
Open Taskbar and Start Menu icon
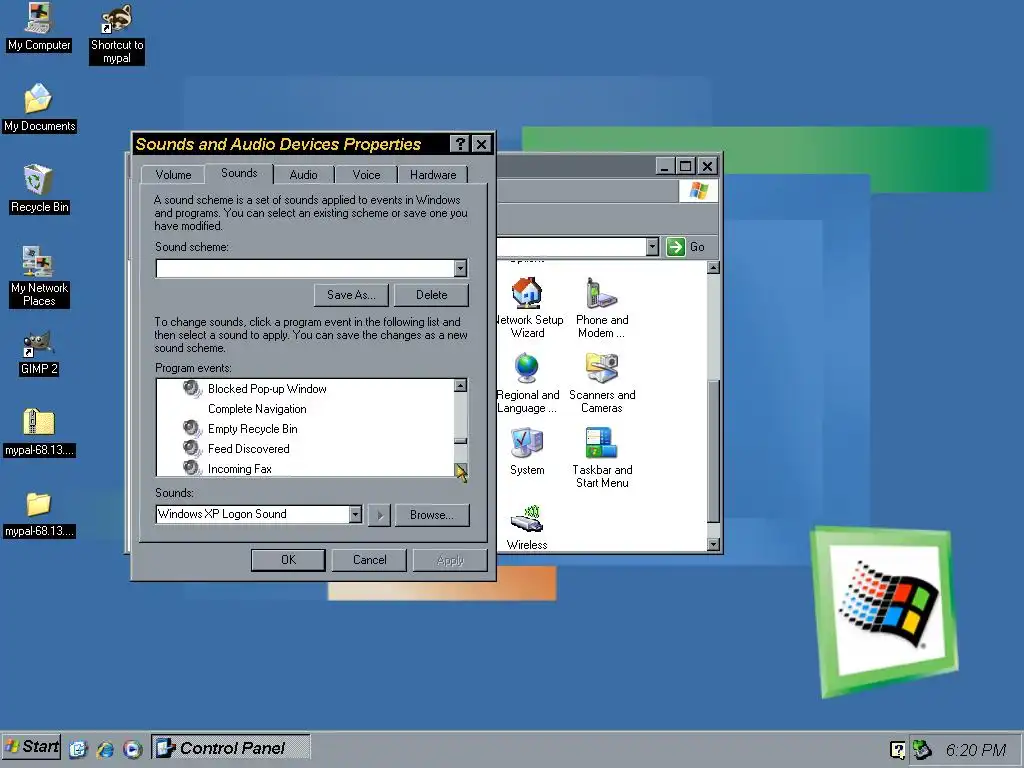(x=601, y=458)
